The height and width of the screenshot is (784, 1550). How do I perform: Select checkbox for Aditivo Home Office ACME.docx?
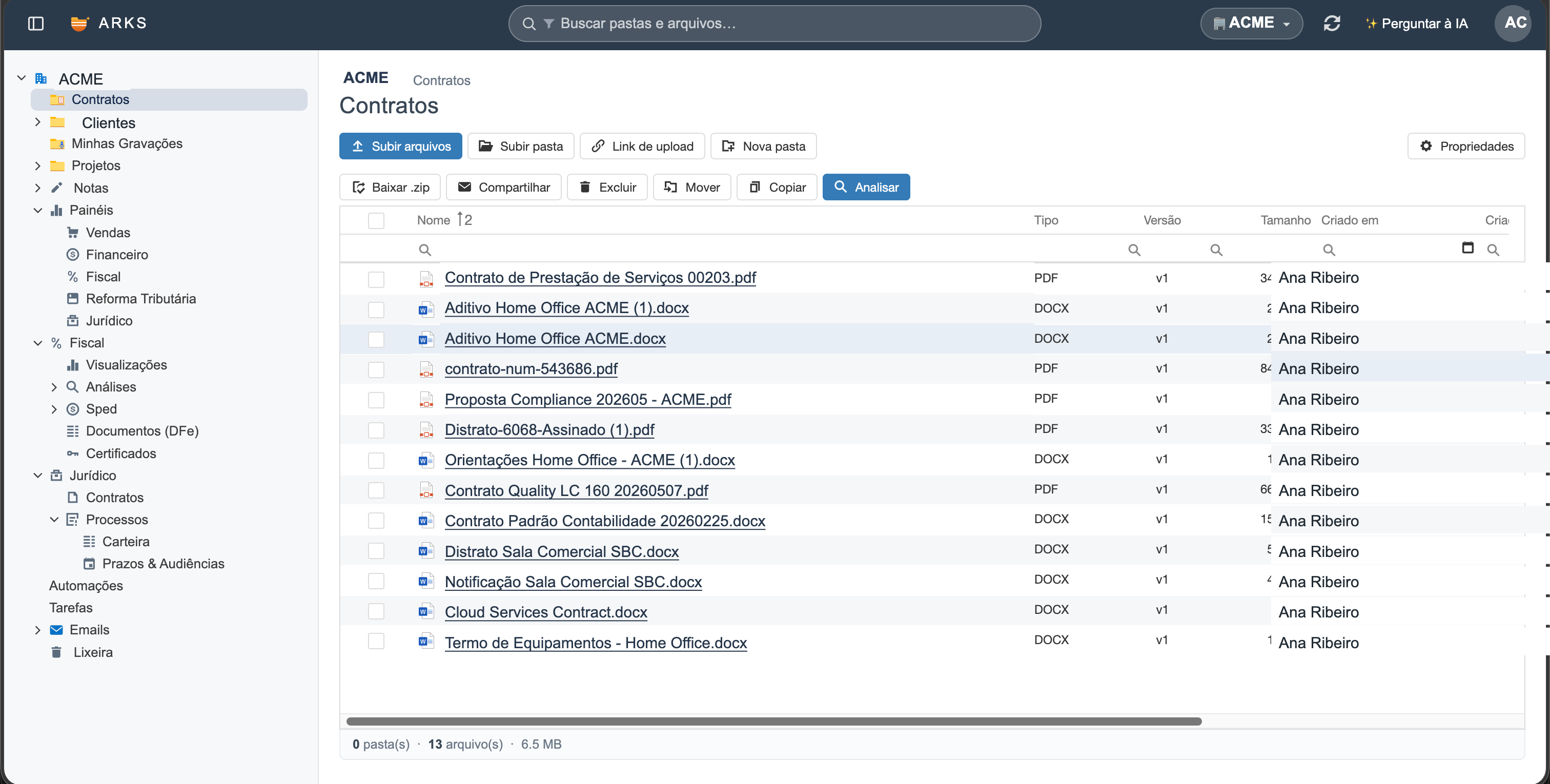pos(376,339)
